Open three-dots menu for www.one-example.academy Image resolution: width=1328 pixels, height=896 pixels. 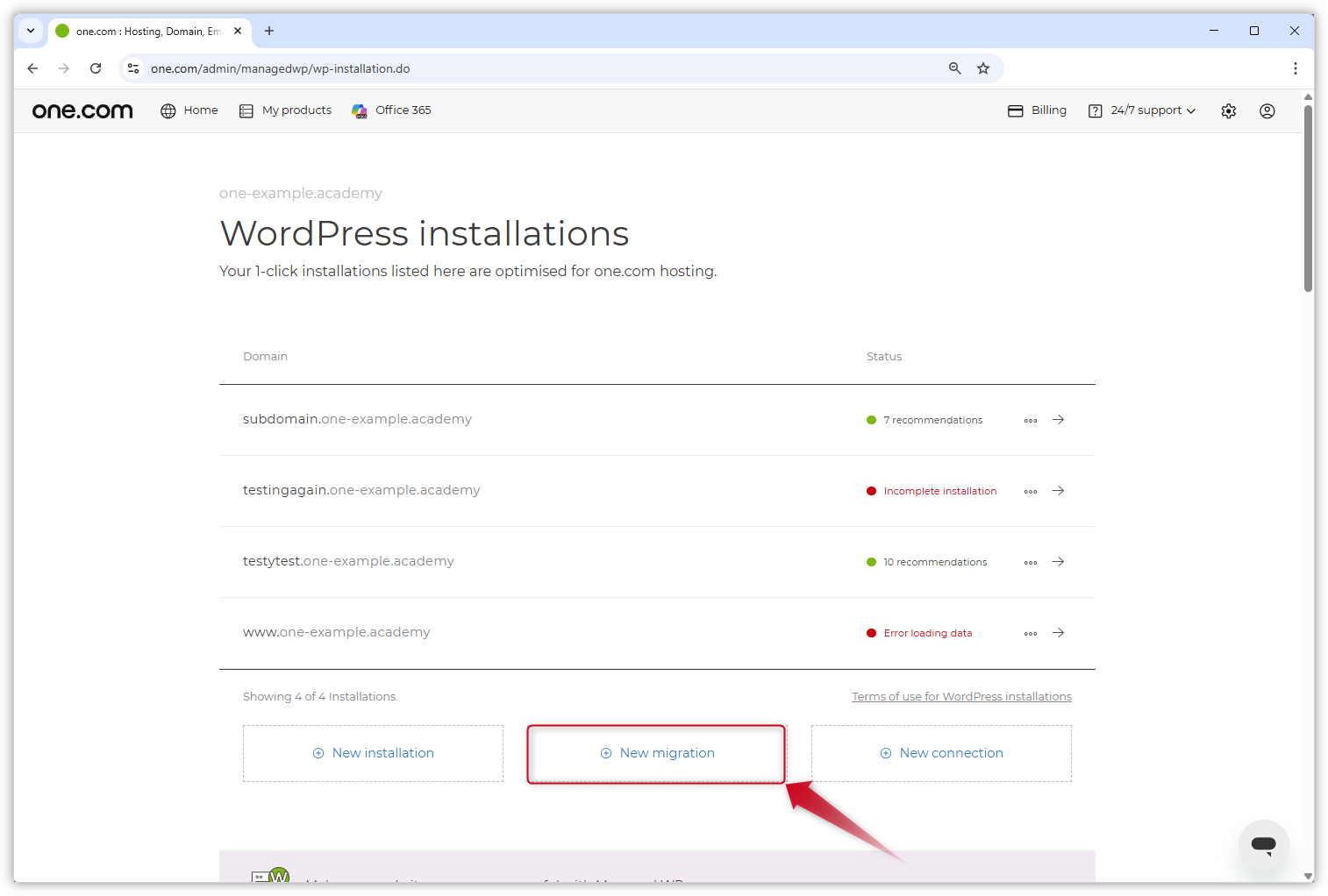pyautogui.click(x=1031, y=634)
